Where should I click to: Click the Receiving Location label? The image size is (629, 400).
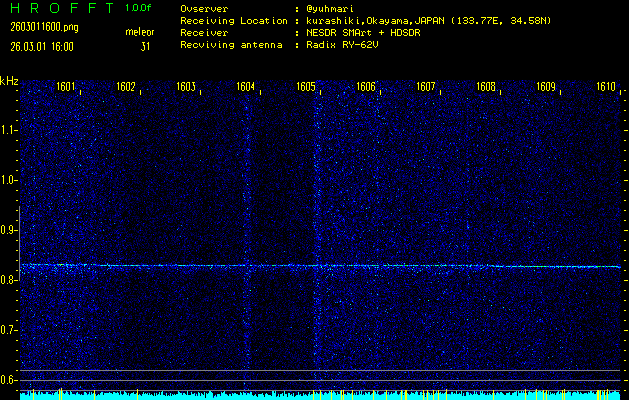point(234,21)
